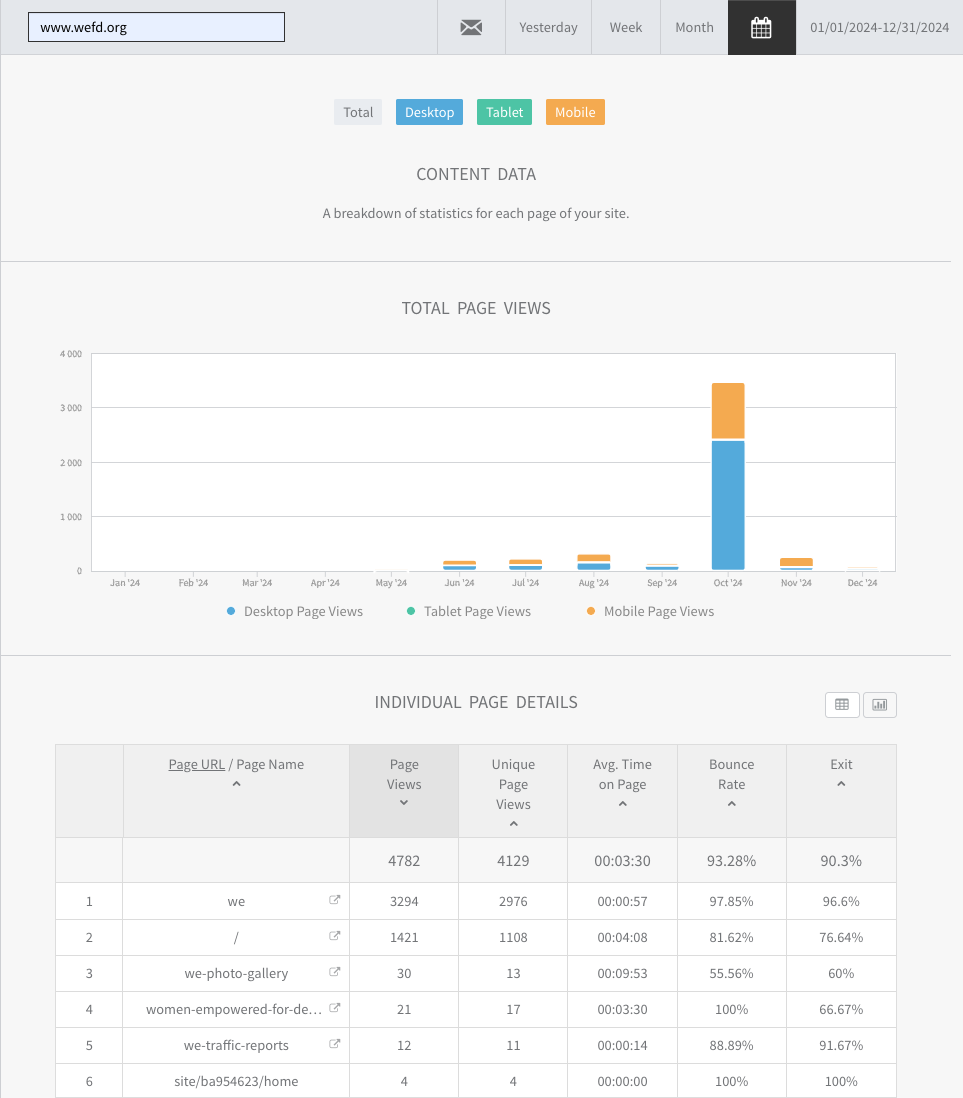The height and width of the screenshot is (1098, 963).
Task: Click the email envelope icon
Action: 471,27
